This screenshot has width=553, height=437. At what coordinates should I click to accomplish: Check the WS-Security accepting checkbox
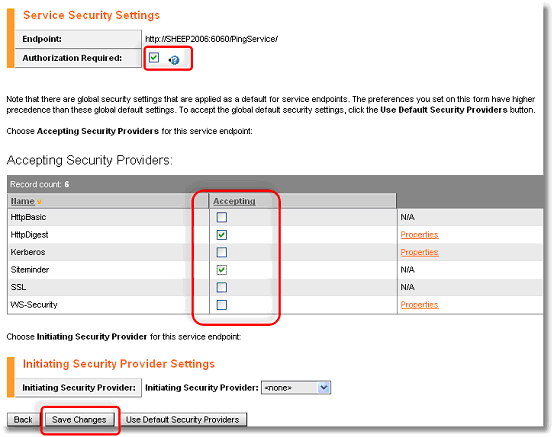tap(221, 305)
